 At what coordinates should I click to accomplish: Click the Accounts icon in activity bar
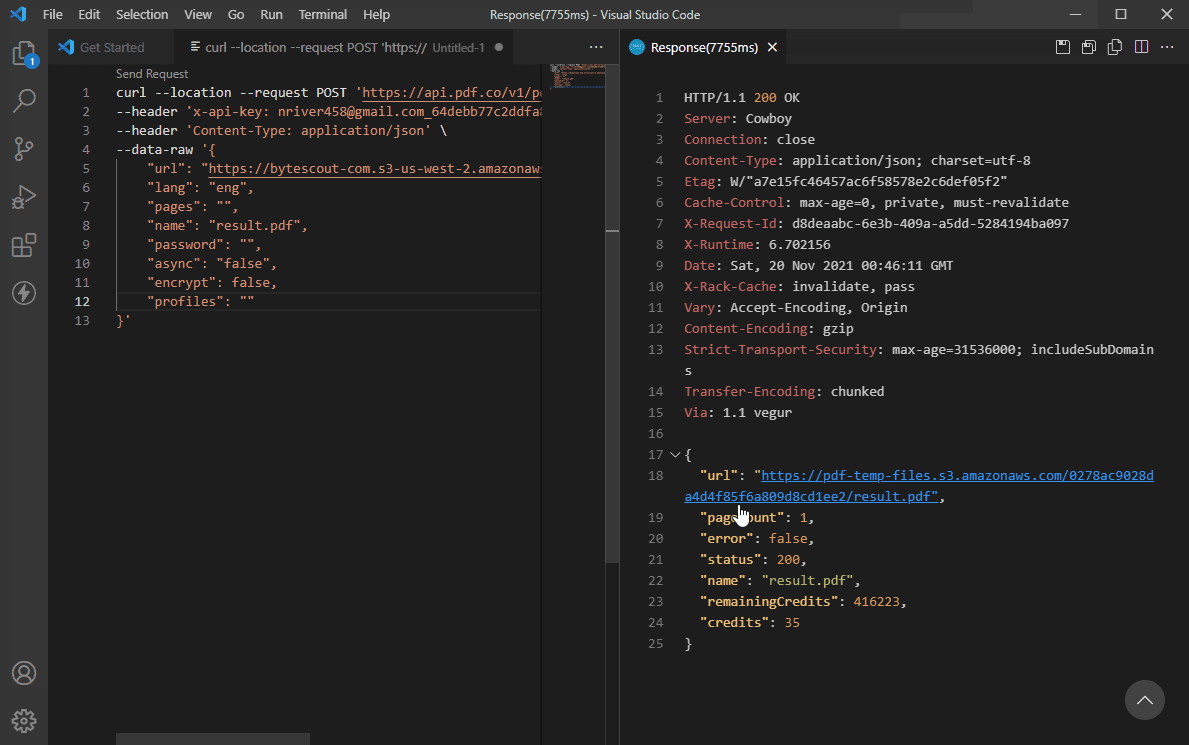pos(24,673)
